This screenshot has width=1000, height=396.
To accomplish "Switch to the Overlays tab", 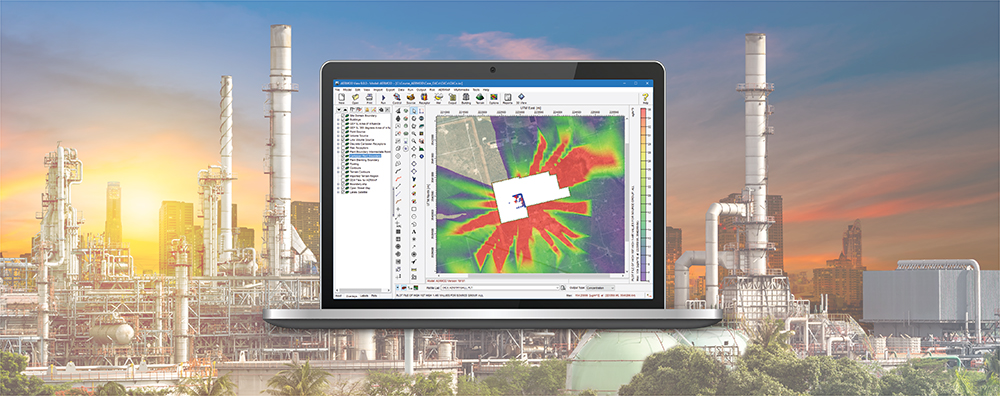I will (x=352, y=296).
